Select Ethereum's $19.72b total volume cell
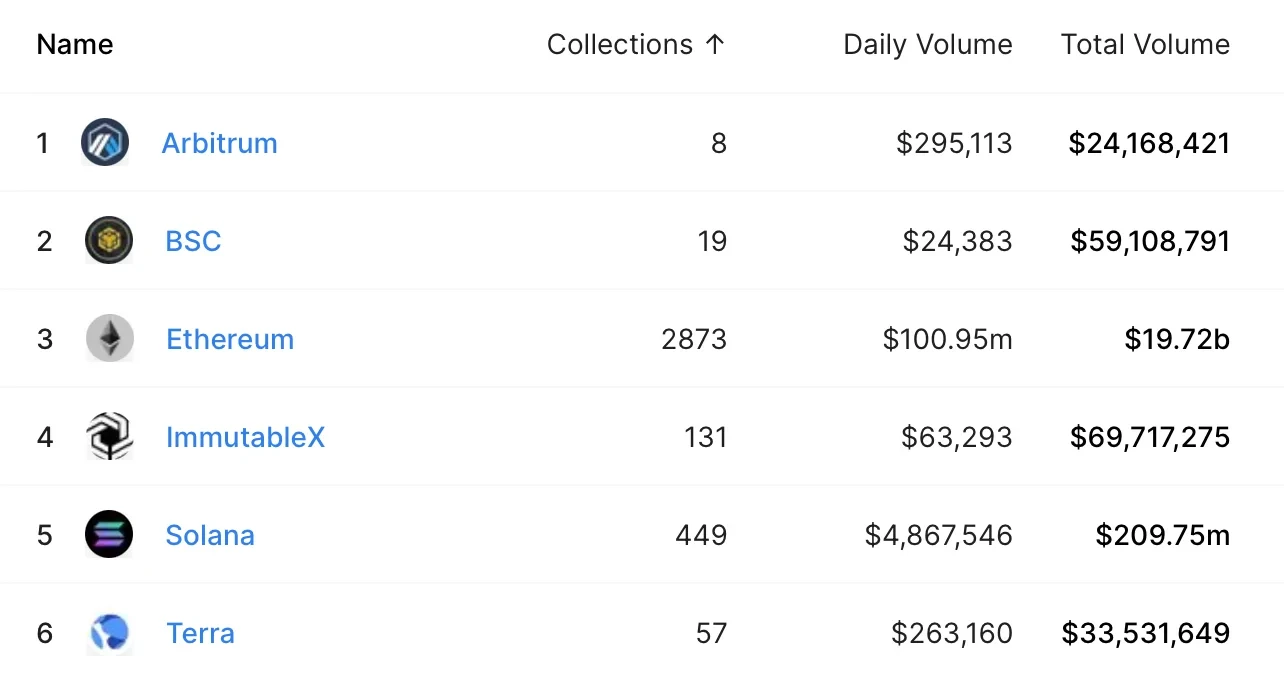Screen dimensions: 1284x678 (x=1177, y=339)
